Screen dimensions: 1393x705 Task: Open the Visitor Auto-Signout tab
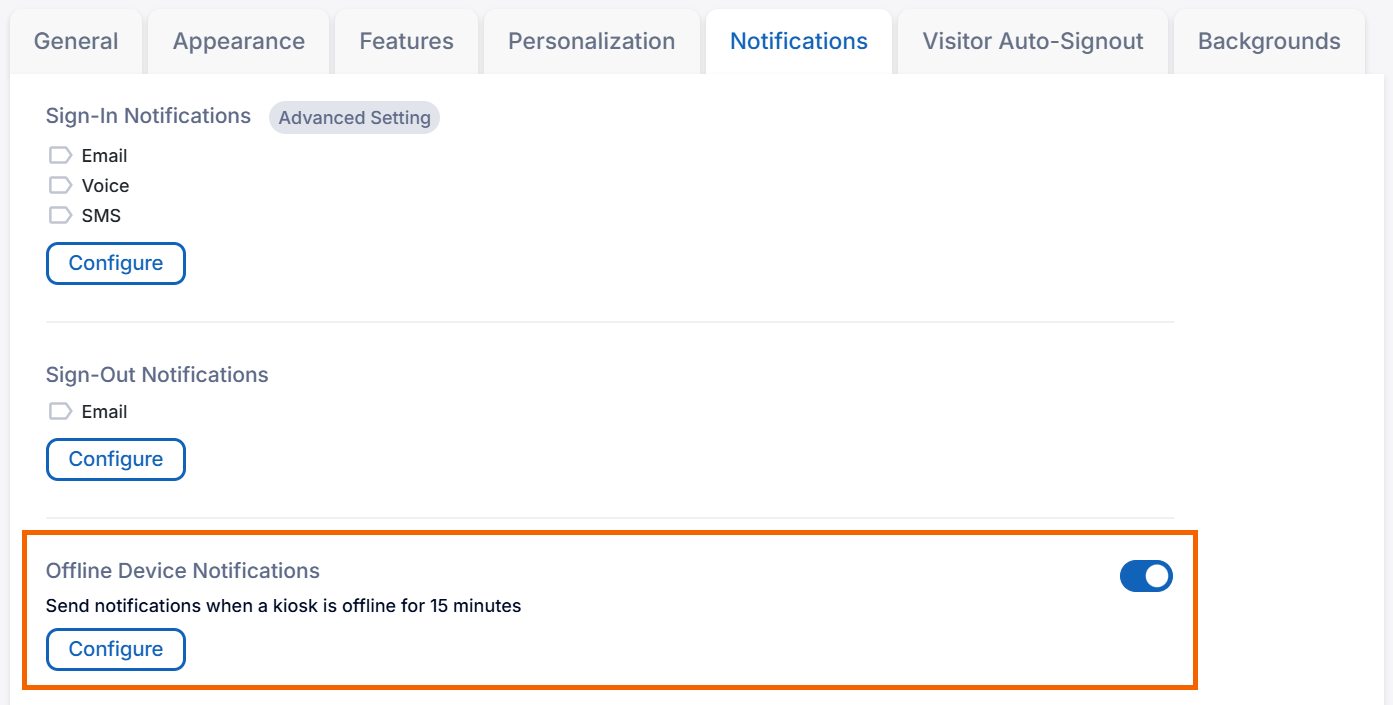click(1032, 41)
